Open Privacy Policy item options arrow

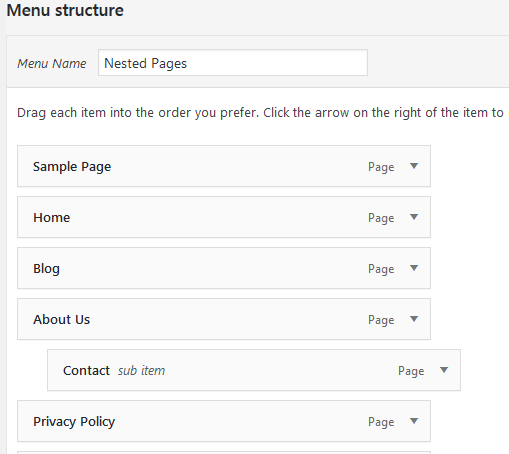click(414, 421)
